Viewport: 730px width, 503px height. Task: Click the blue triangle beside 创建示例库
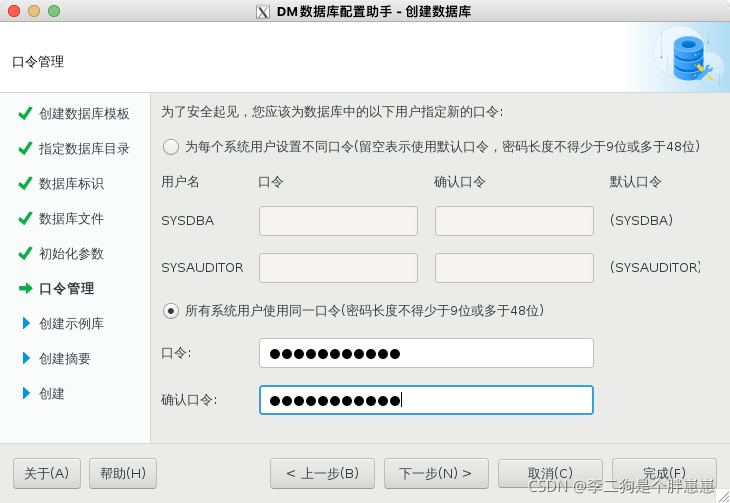coord(26,323)
